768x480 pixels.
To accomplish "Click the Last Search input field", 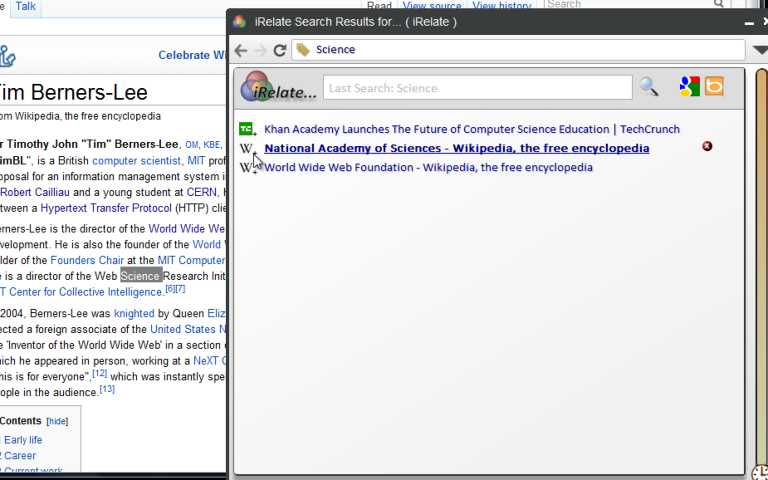I will (478, 88).
